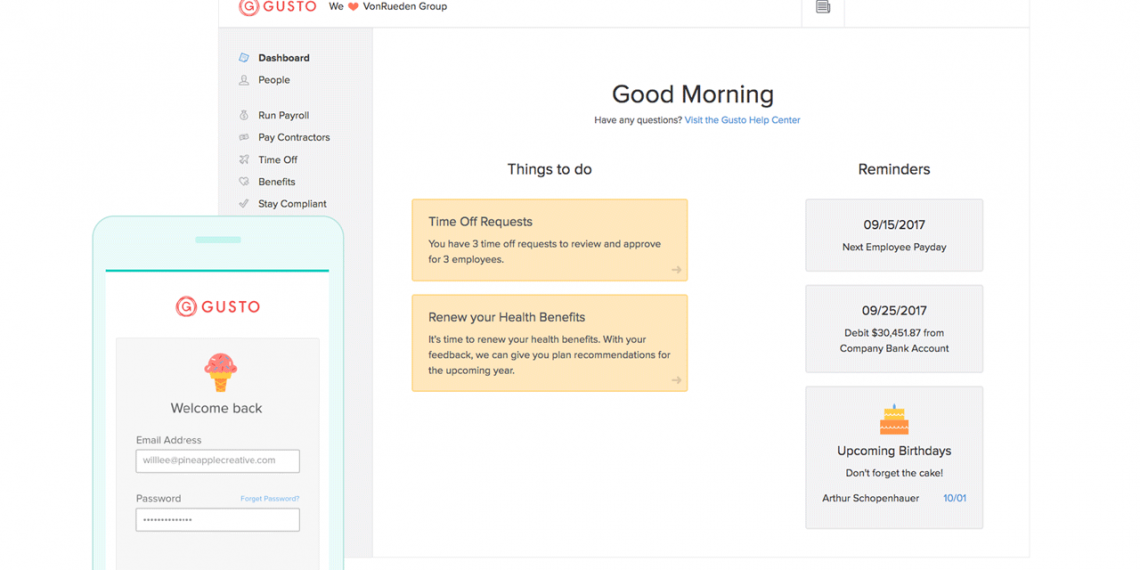Go to Pay Contractors menu item

(x=293, y=137)
